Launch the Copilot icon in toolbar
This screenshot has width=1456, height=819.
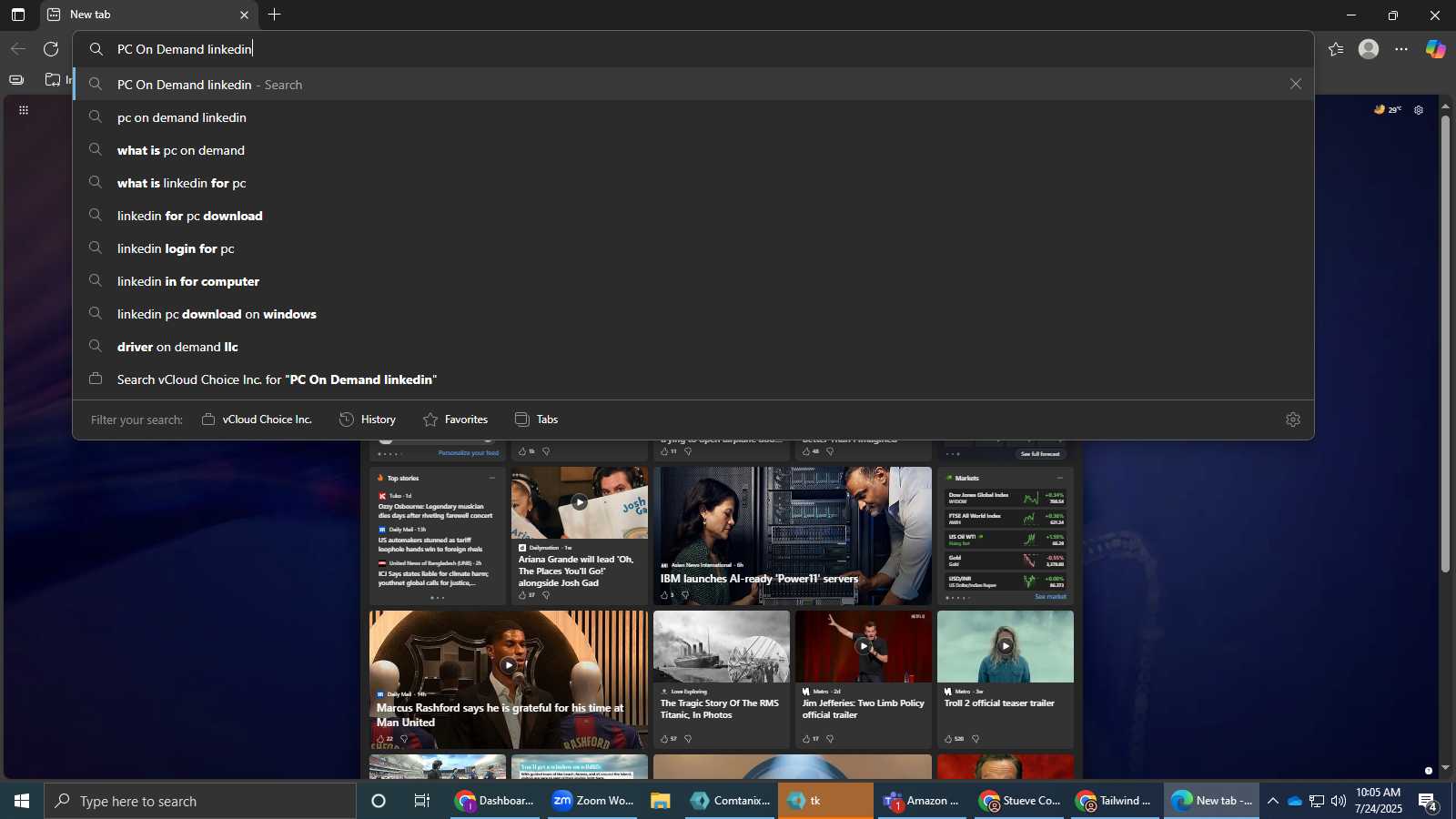[x=1435, y=49]
